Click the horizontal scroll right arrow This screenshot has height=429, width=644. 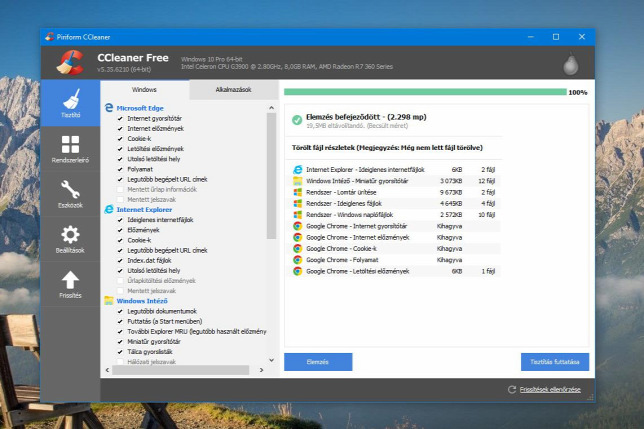click(x=261, y=370)
